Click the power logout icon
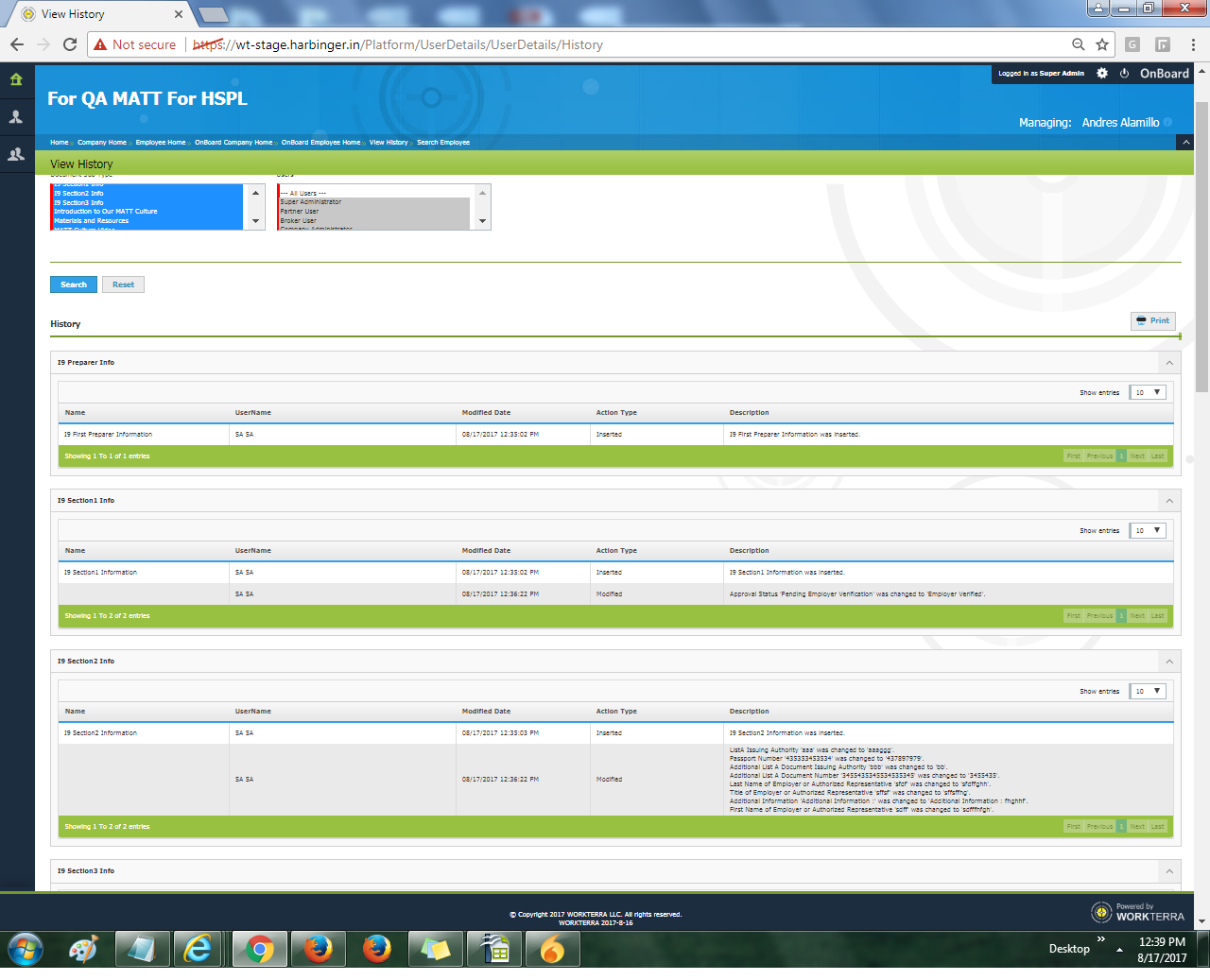The height and width of the screenshot is (980, 1210). pos(1124,74)
